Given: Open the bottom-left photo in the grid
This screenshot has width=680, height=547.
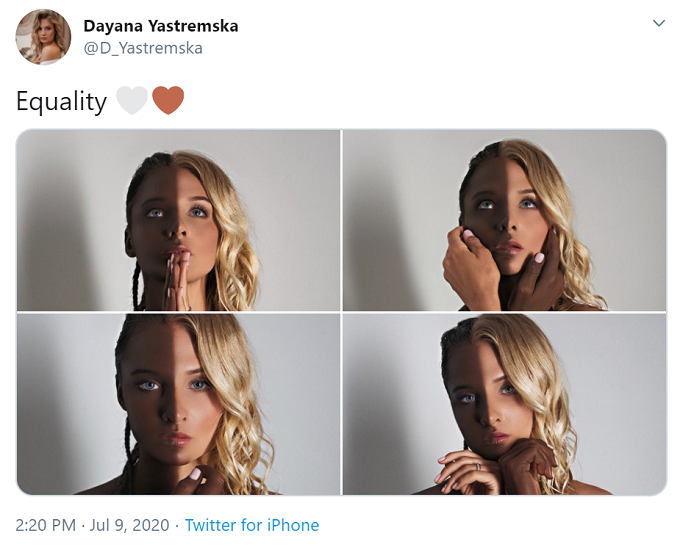Looking at the screenshot, I should (x=178, y=404).
